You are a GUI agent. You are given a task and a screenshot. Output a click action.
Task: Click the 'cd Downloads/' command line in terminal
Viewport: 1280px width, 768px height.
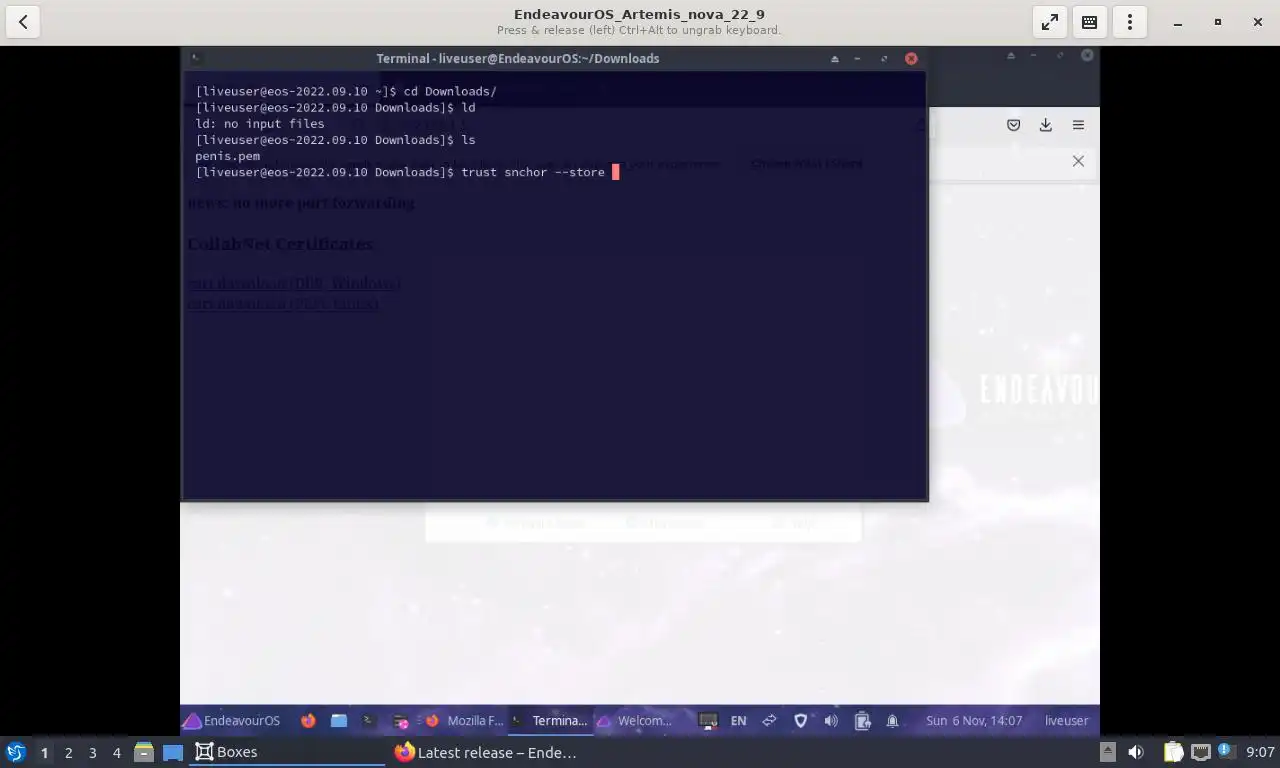(x=346, y=91)
